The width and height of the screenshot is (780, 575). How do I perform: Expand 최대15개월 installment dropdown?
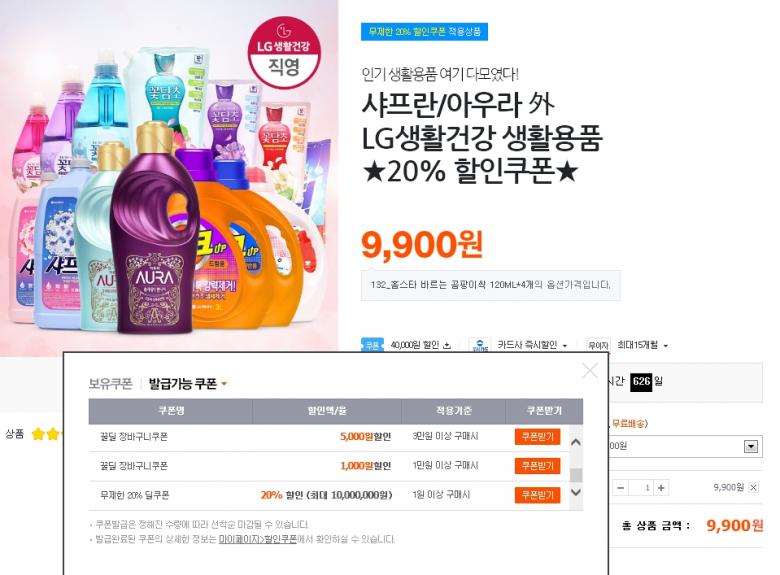coord(666,346)
